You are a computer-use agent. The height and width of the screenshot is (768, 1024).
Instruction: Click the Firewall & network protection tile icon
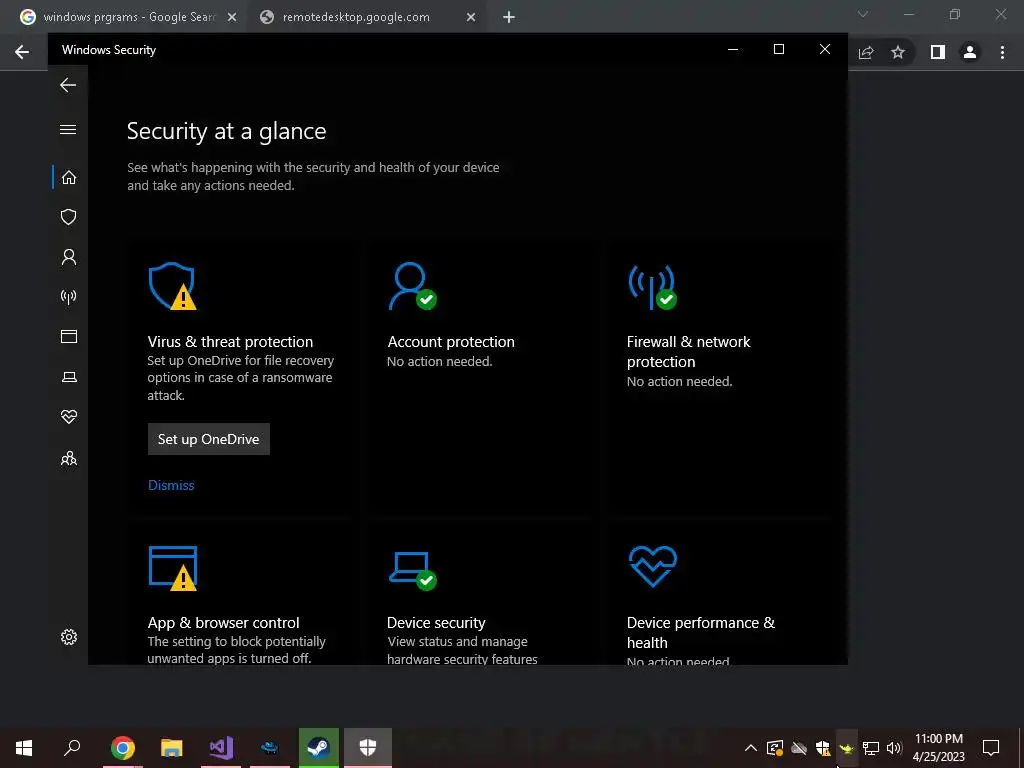652,287
